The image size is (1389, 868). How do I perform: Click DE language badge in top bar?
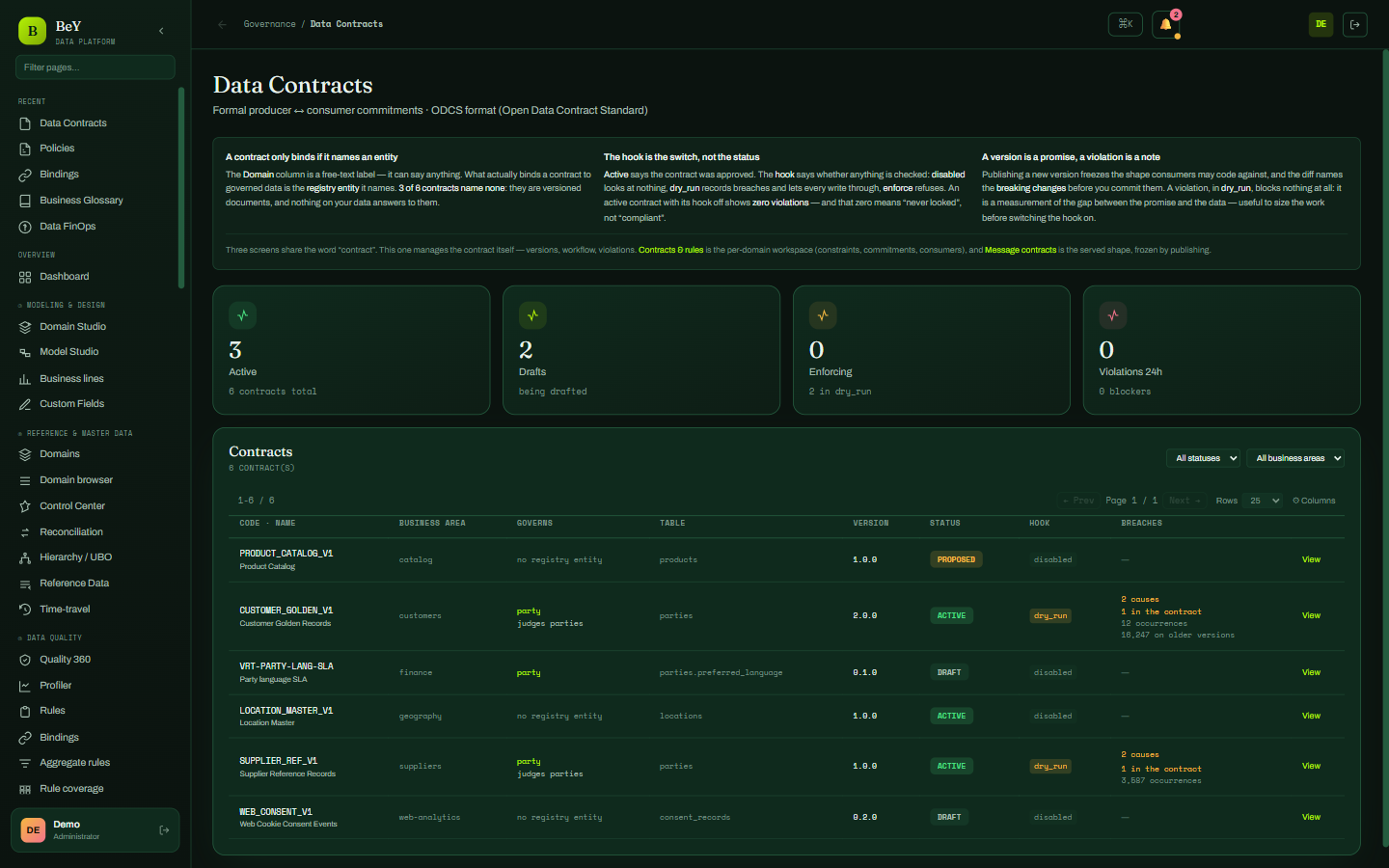(1321, 24)
